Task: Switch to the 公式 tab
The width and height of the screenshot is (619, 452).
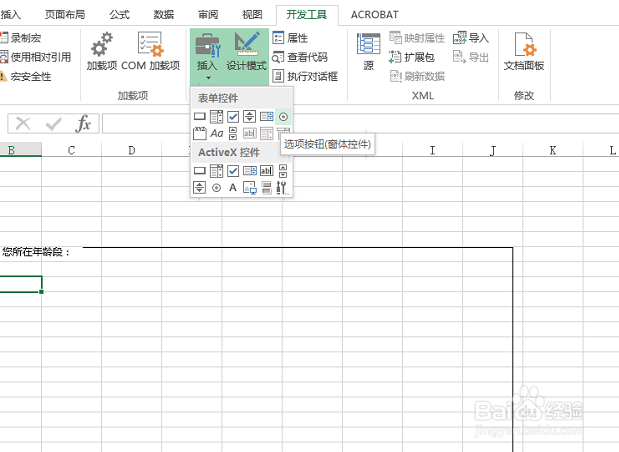Action: pyautogui.click(x=119, y=15)
